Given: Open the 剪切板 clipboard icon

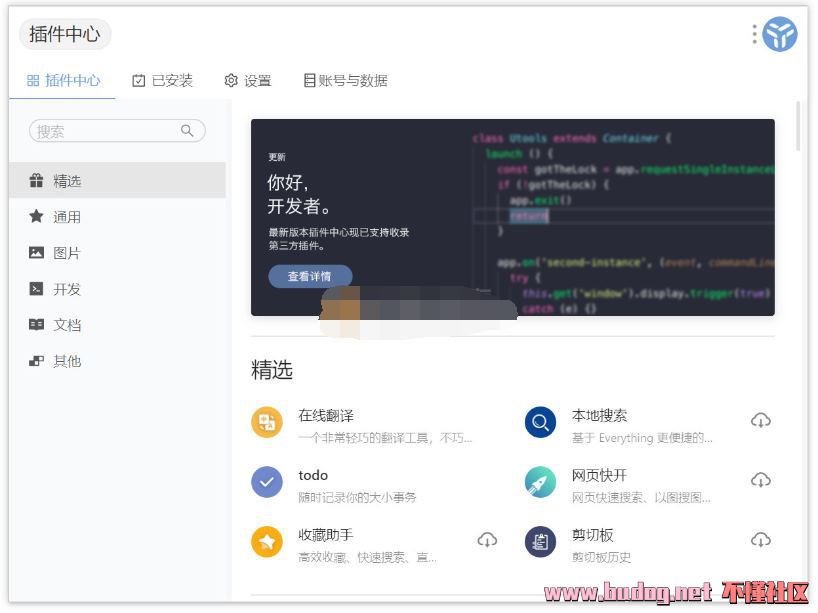Looking at the screenshot, I should (x=540, y=542).
